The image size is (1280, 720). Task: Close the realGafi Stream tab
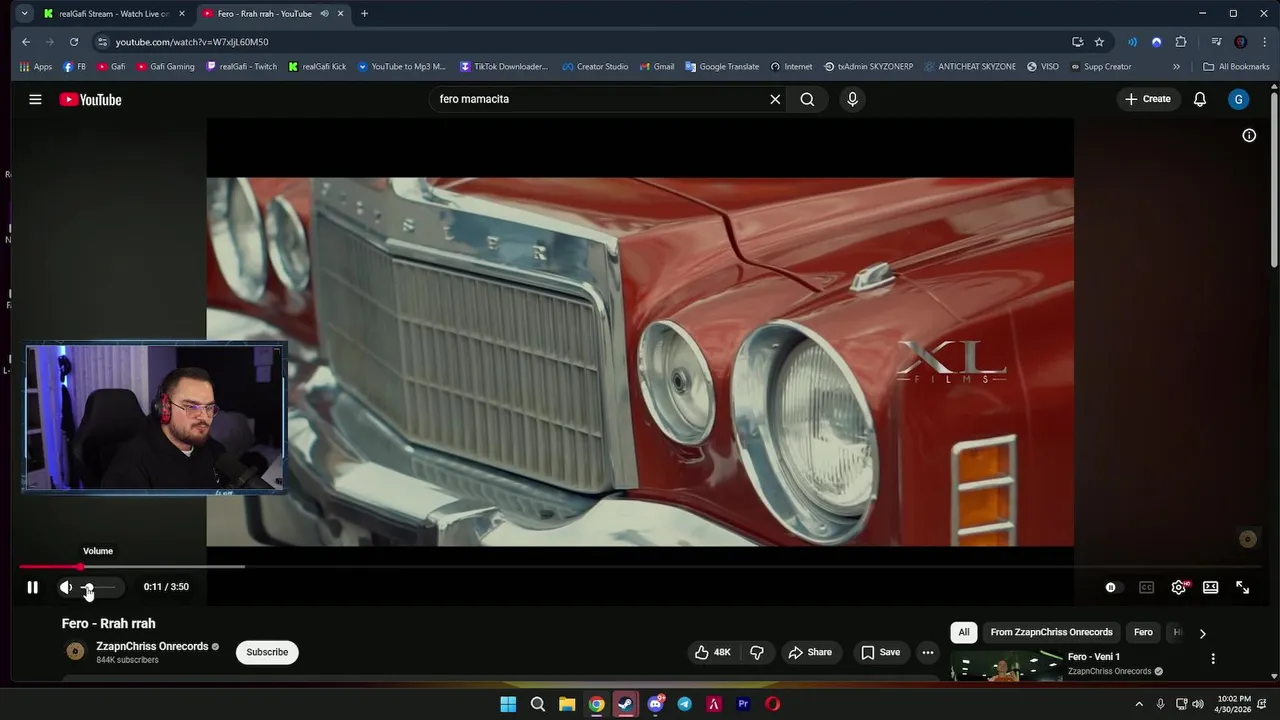(x=182, y=14)
